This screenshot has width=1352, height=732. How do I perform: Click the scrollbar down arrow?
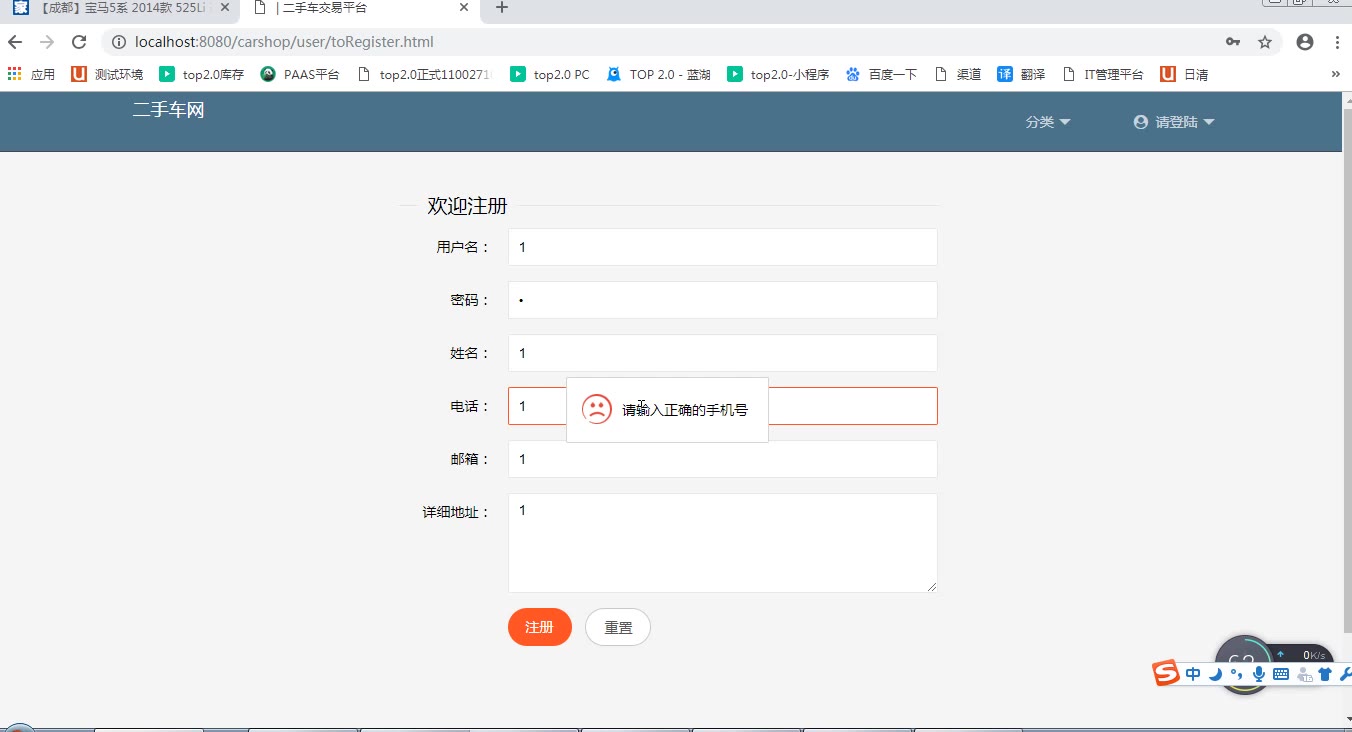1347,718
